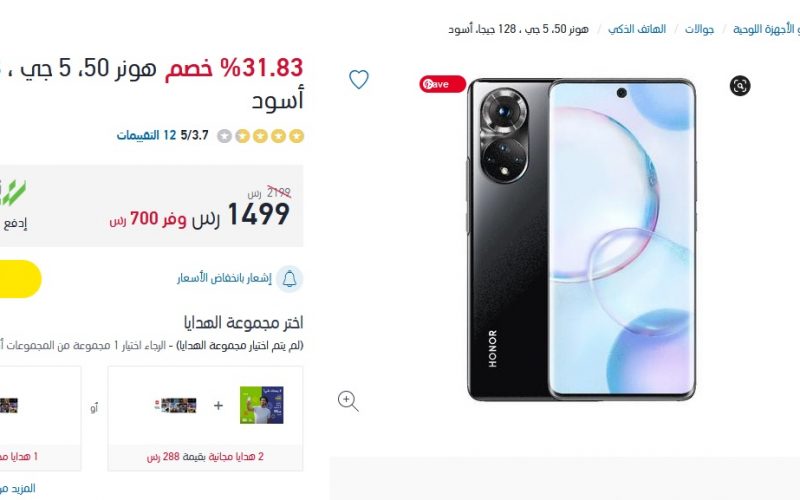Click the streaming subscription gift thumbnail

[x=176, y=406]
